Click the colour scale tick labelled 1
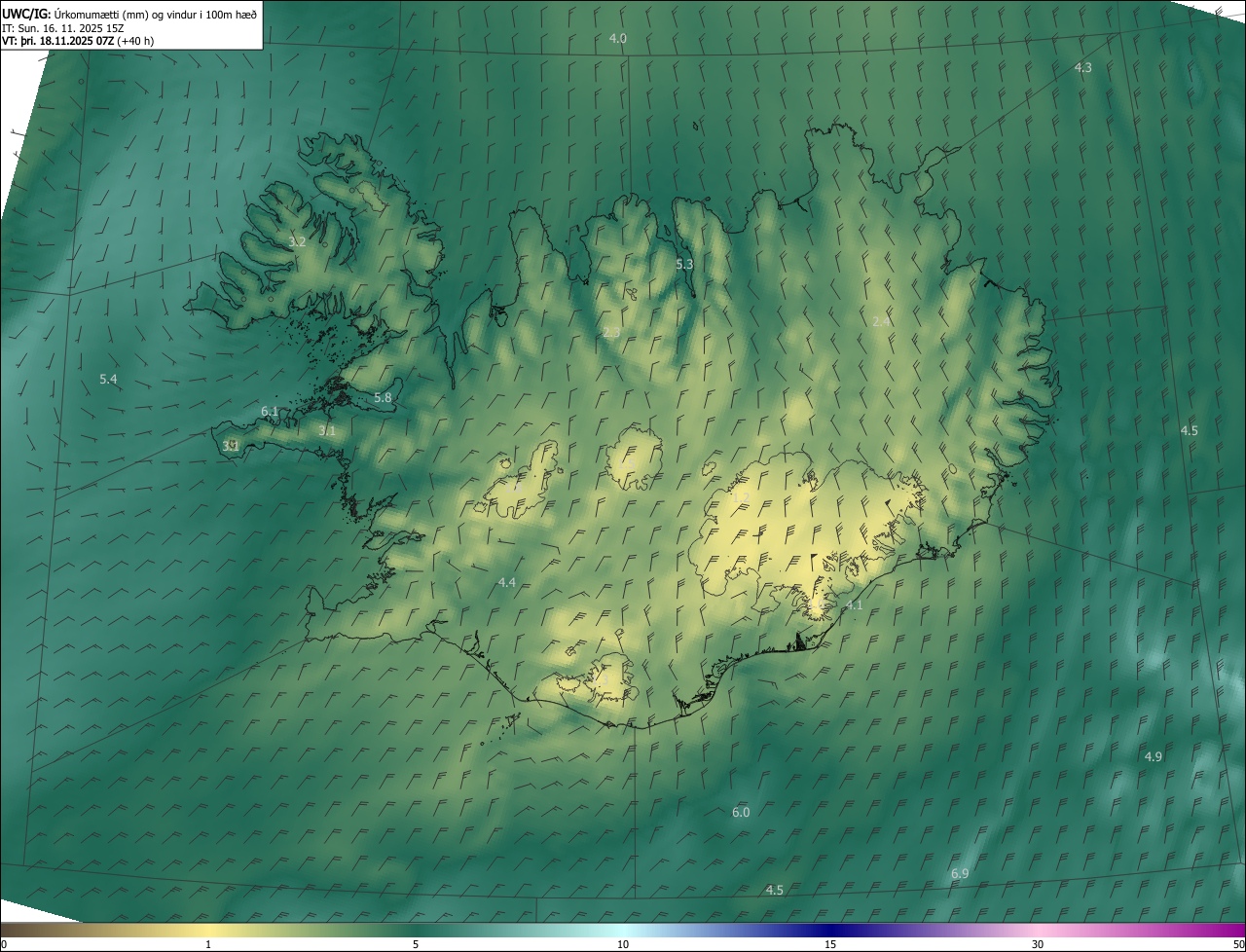Screen dimensions: 1246x952 pos(208,944)
